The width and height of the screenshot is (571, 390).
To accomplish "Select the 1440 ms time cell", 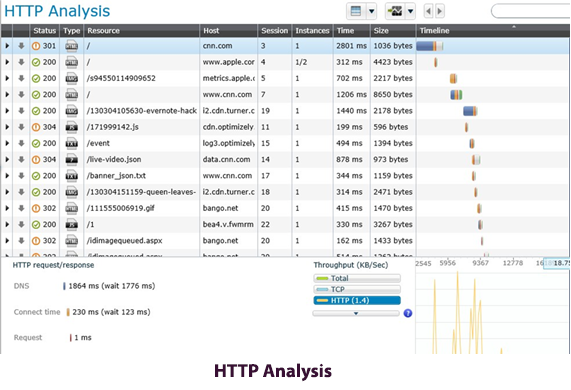I will [x=351, y=111].
